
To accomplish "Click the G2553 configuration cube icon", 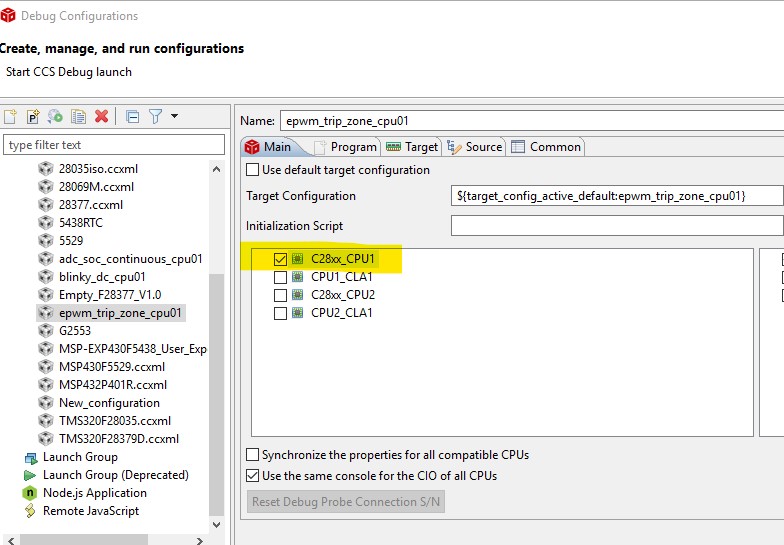I will tap(46, 331).
